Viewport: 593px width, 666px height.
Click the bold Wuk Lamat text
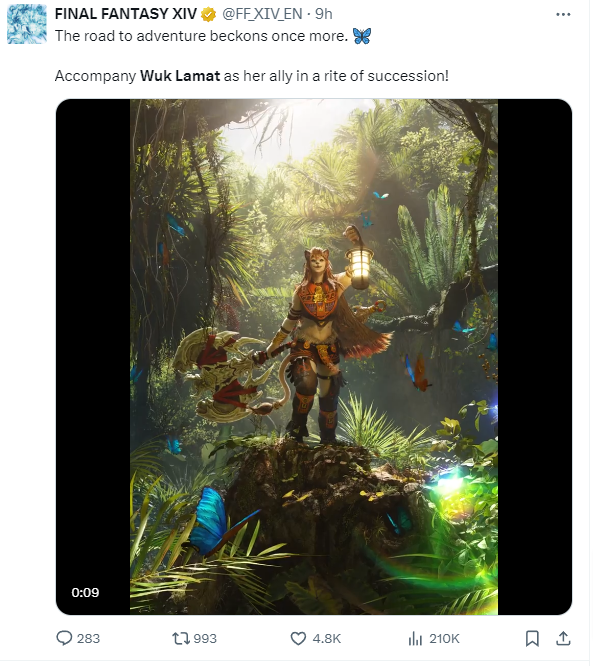(x=180, y=76)
